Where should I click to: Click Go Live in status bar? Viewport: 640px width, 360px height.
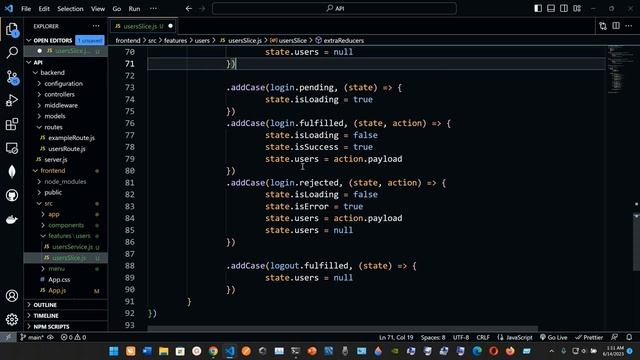(554, 337)
